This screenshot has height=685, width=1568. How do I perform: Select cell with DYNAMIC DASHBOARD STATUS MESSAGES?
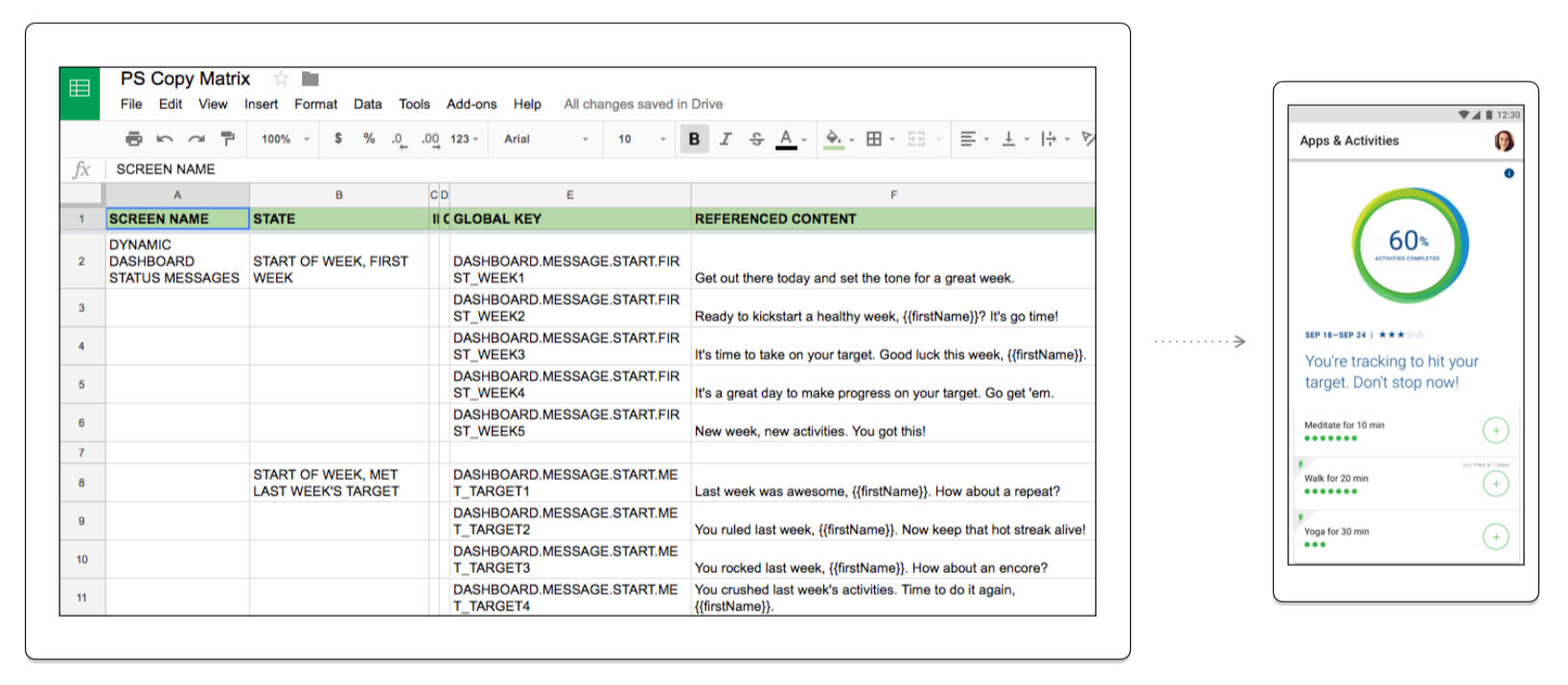tap(177, 261)
